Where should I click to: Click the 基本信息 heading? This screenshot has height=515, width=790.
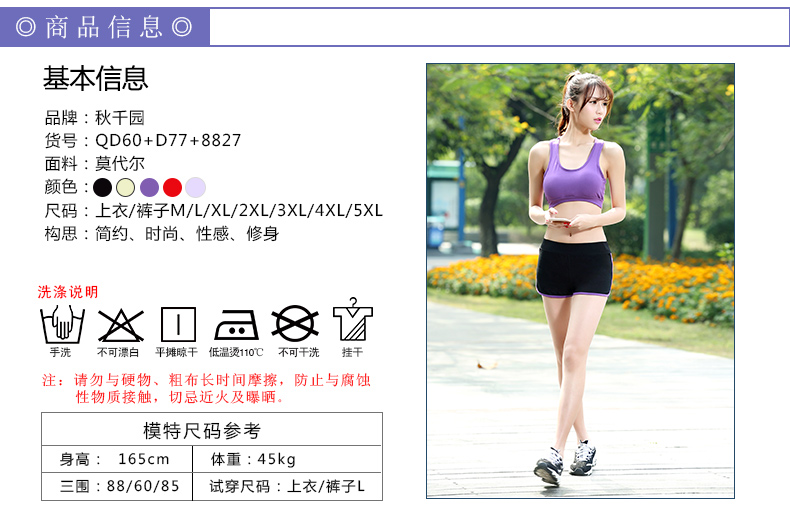96,79
